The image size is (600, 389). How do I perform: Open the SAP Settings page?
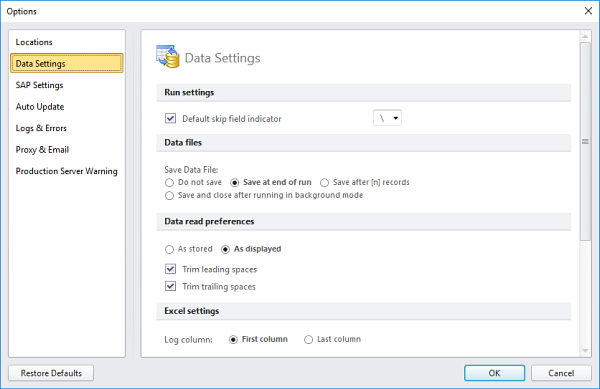coord(39,85)
